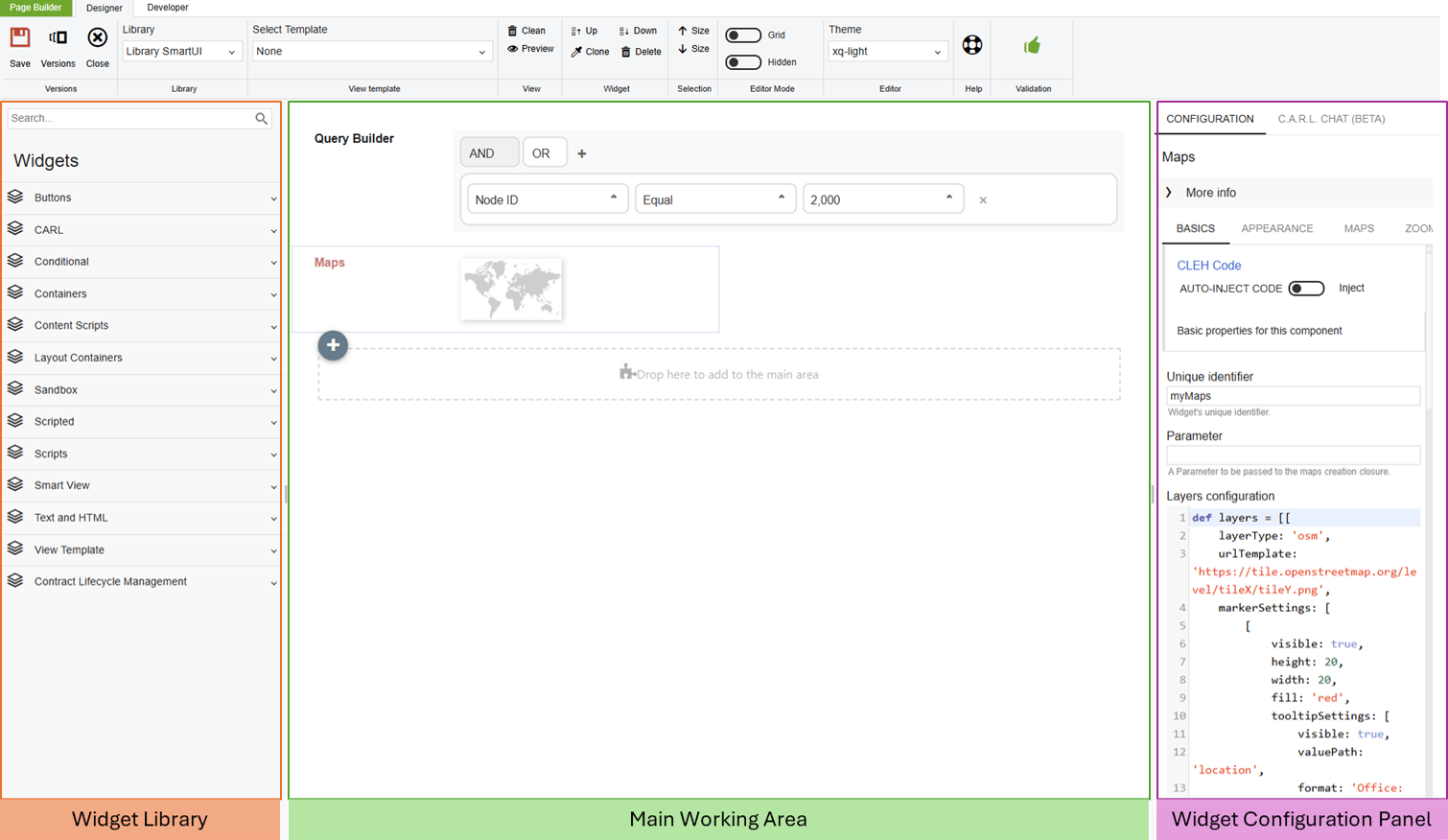Open the C.A.R.L. CHAT (BETA) tab
Image resolution: width=1448 pixels, height=840 pixels.
(1331, 119)
